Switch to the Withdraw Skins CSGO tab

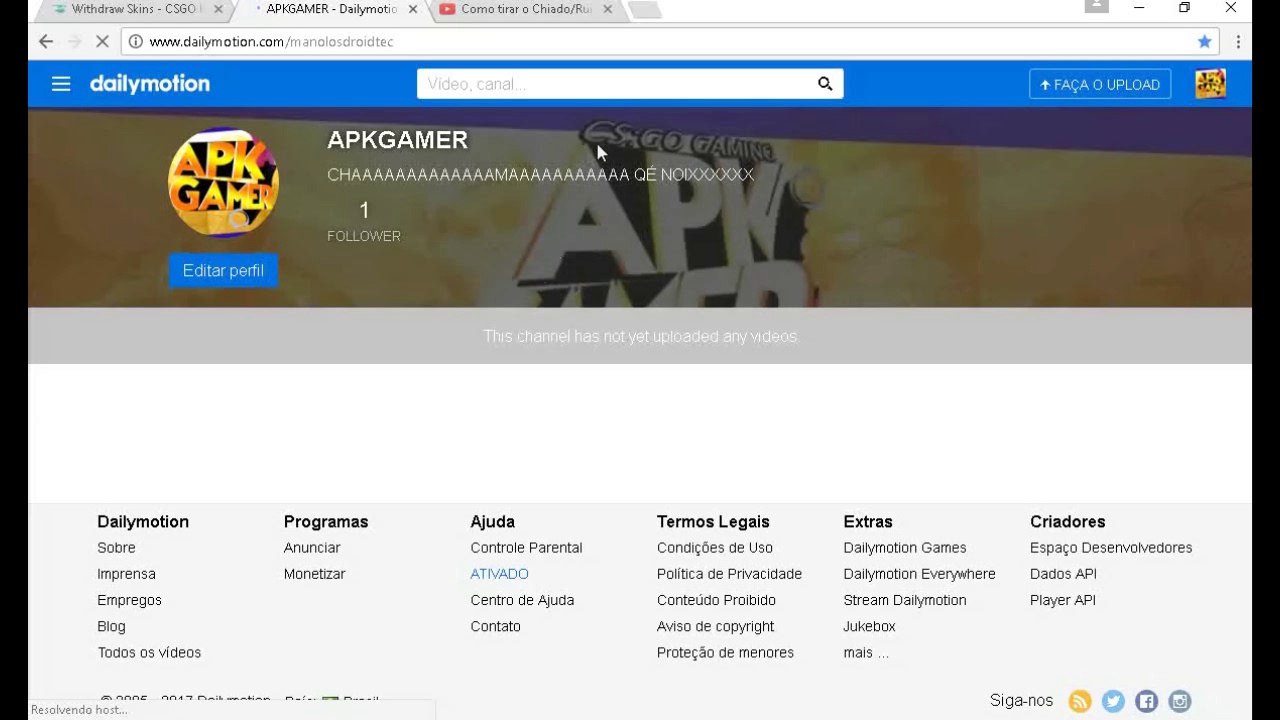[138, 9]
